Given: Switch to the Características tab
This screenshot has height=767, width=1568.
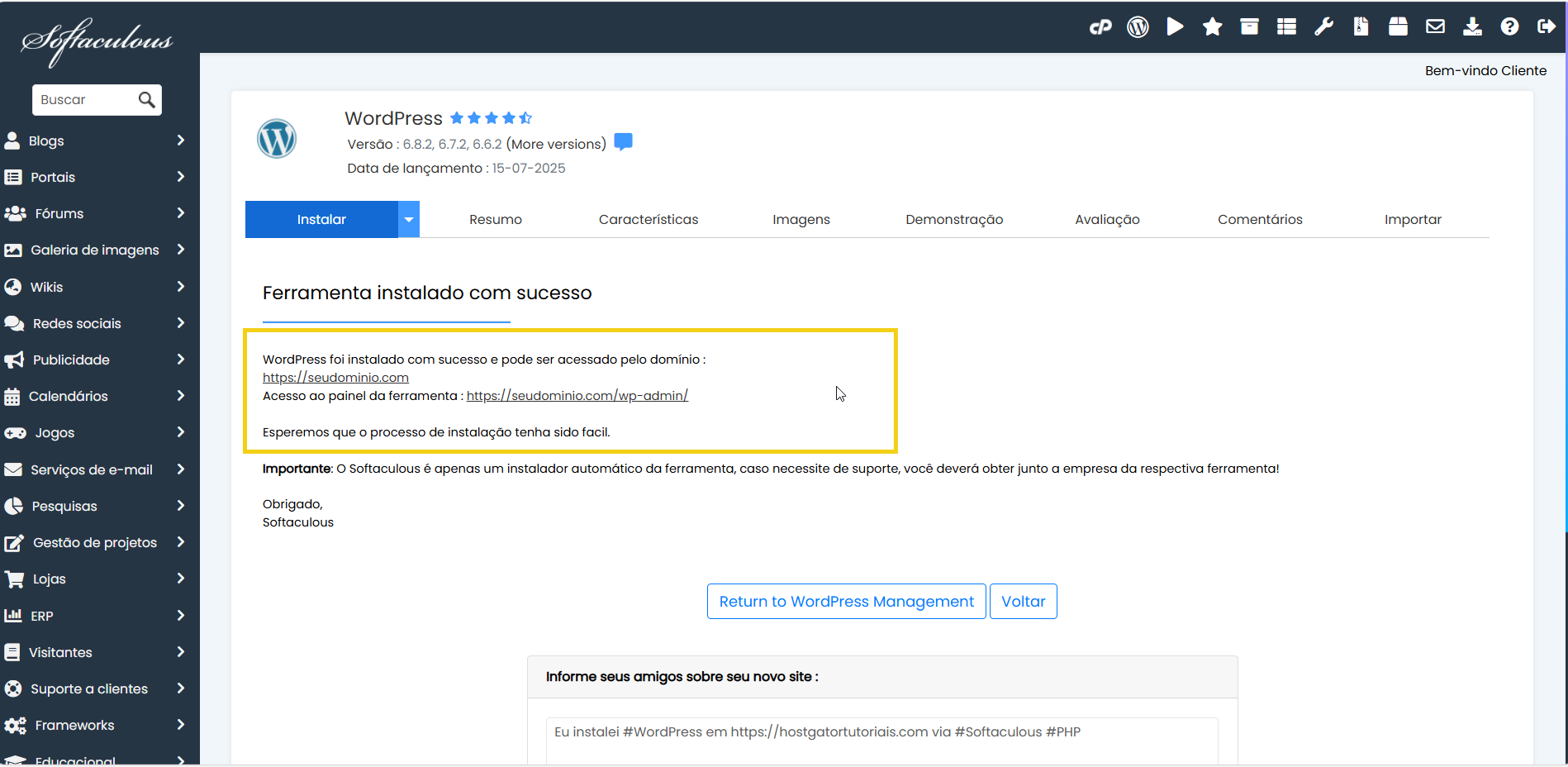Looking at the screenshot, I should [649, 219].
